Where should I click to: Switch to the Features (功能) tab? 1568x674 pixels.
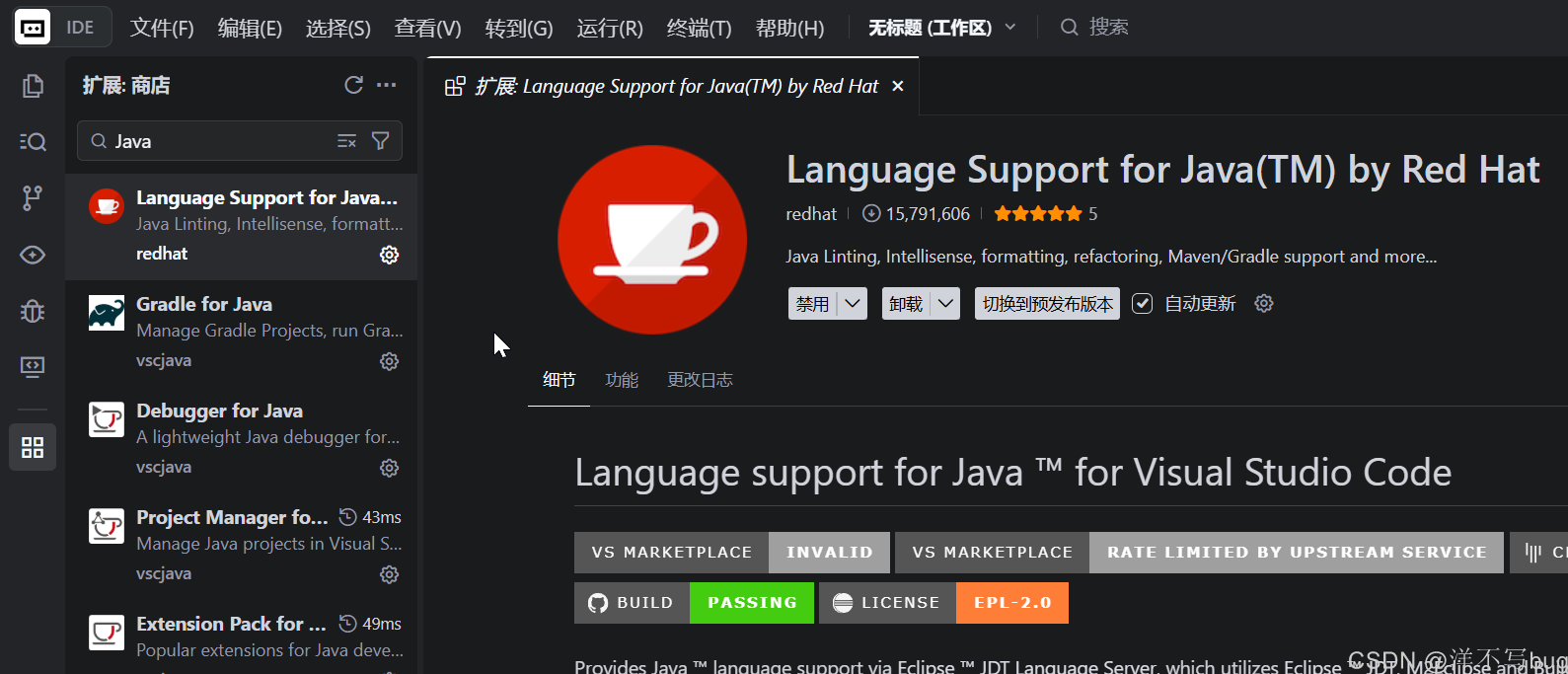click(x=622, y=380)
